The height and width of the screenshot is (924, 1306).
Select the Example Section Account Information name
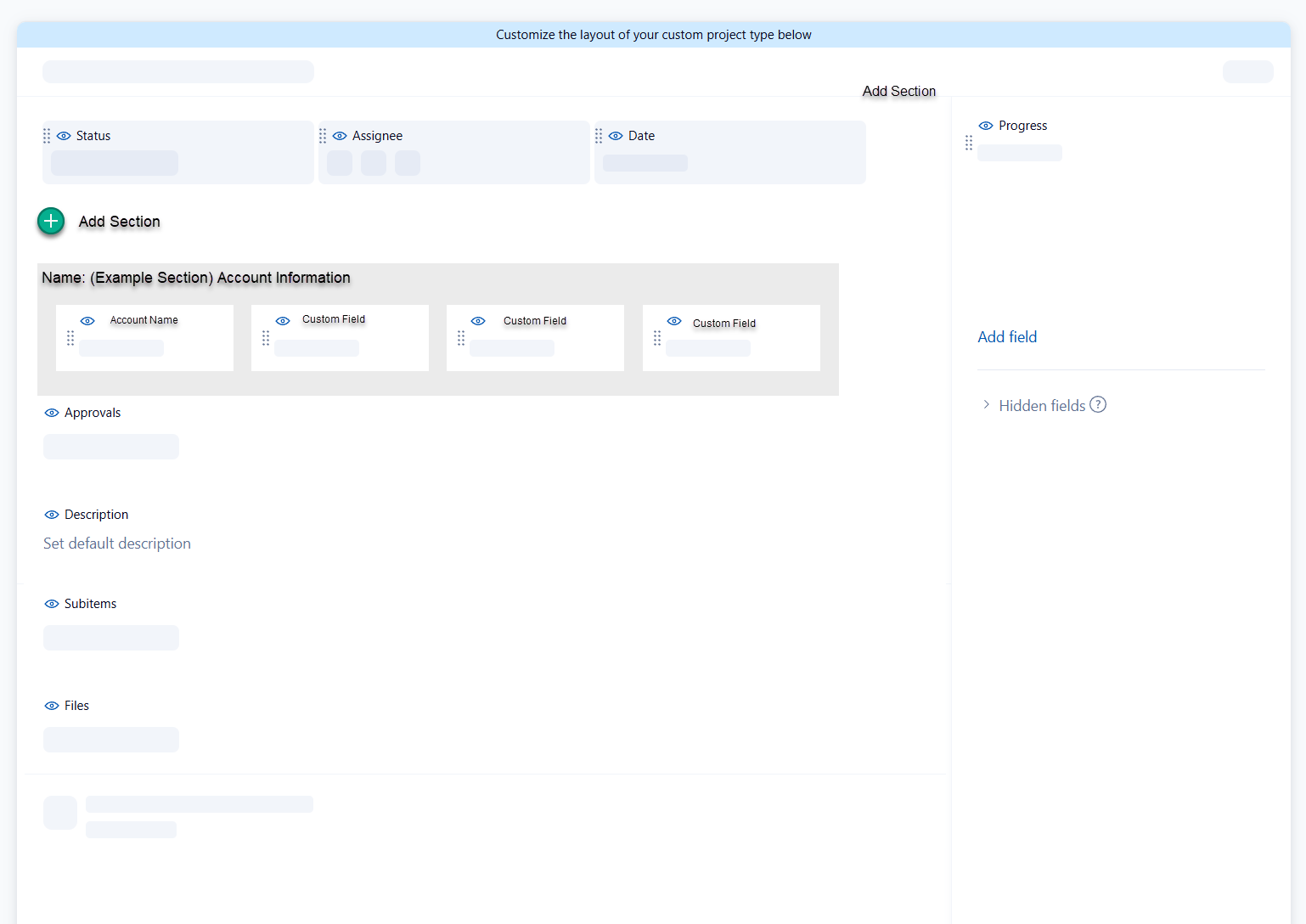[x=196, y=278]
